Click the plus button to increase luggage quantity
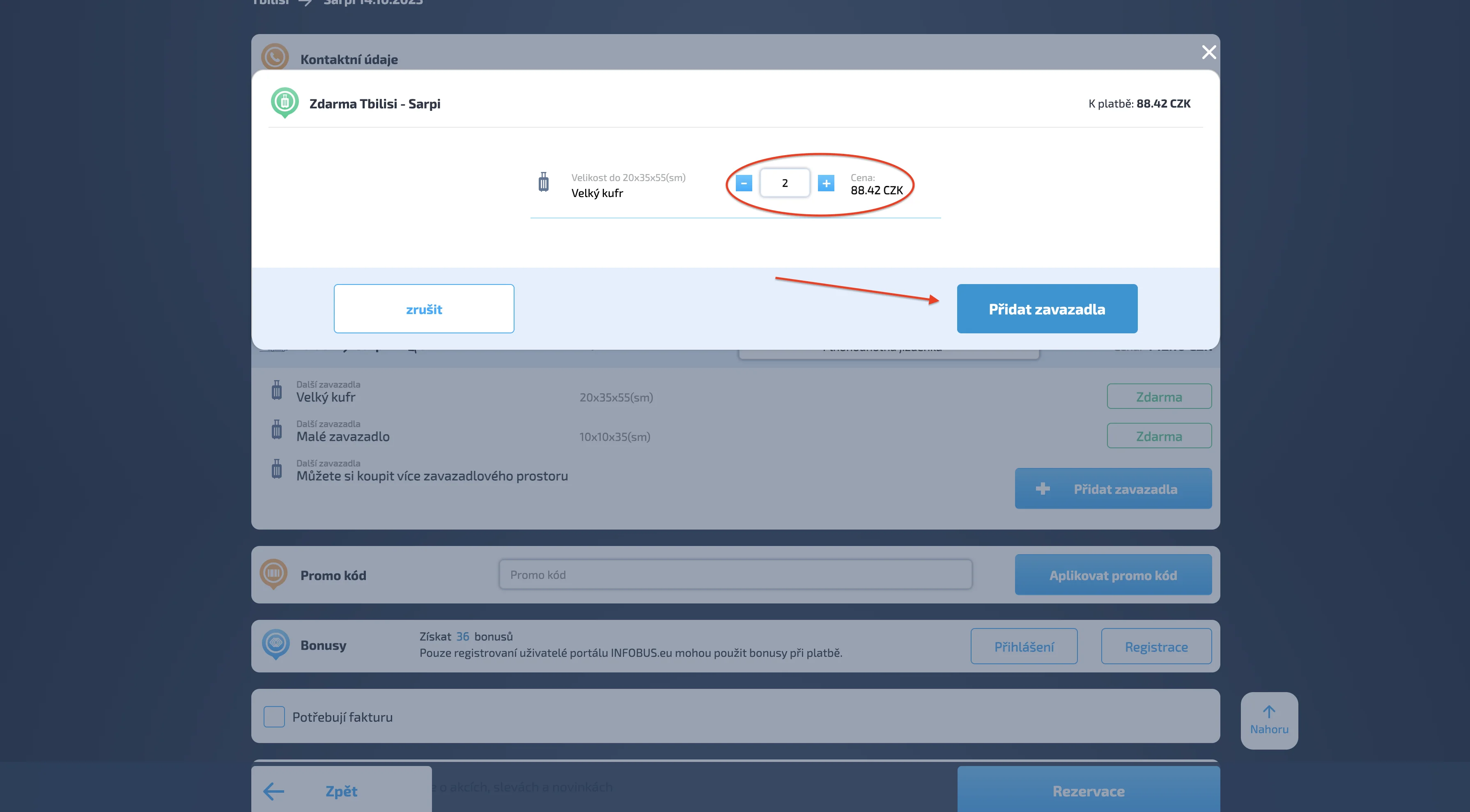Image resolution: width=1470 pixels, height=812 pixels. coord(826,183)
